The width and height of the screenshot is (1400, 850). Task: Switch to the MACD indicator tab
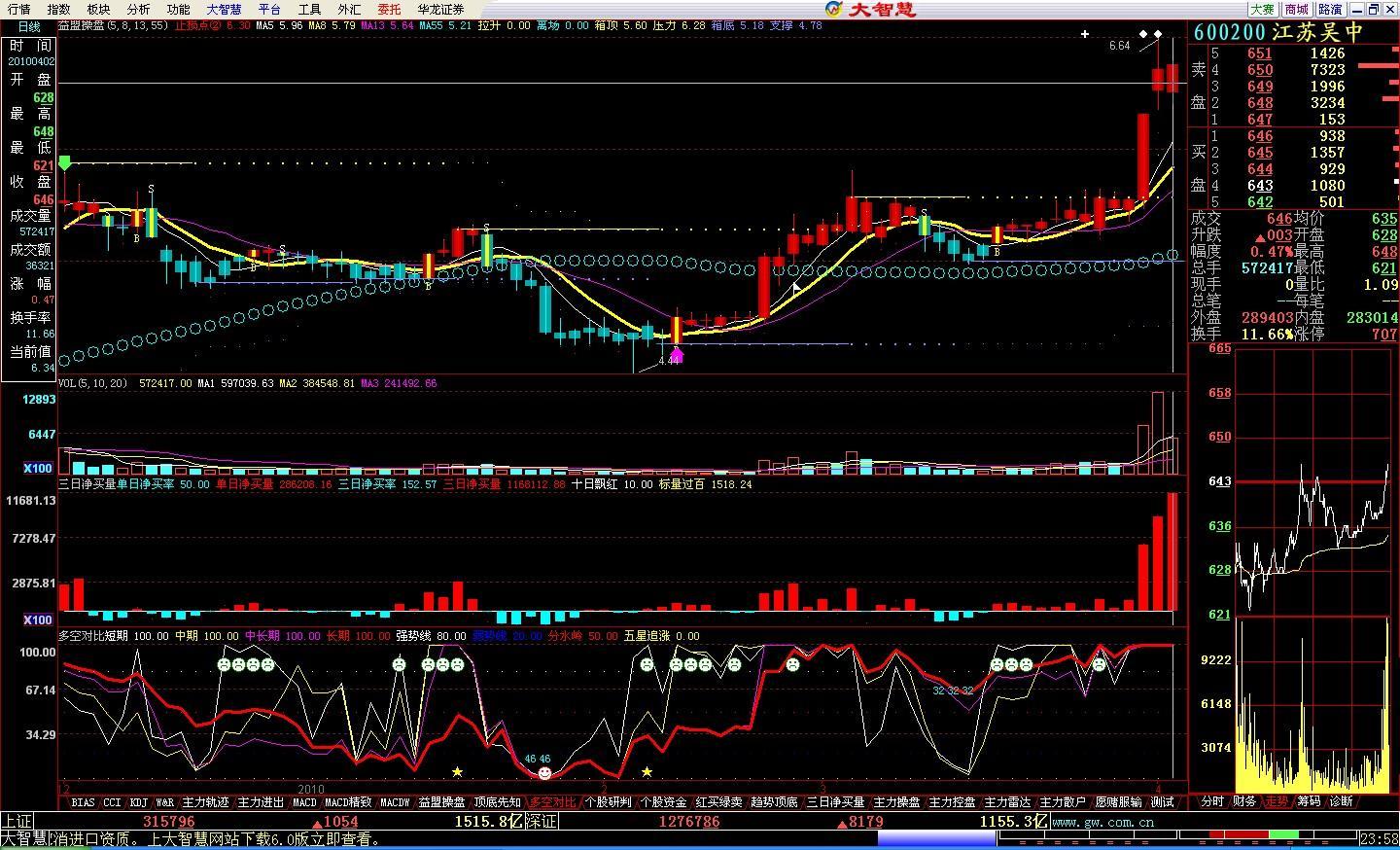pyautogui.click(x=305, y=802)
